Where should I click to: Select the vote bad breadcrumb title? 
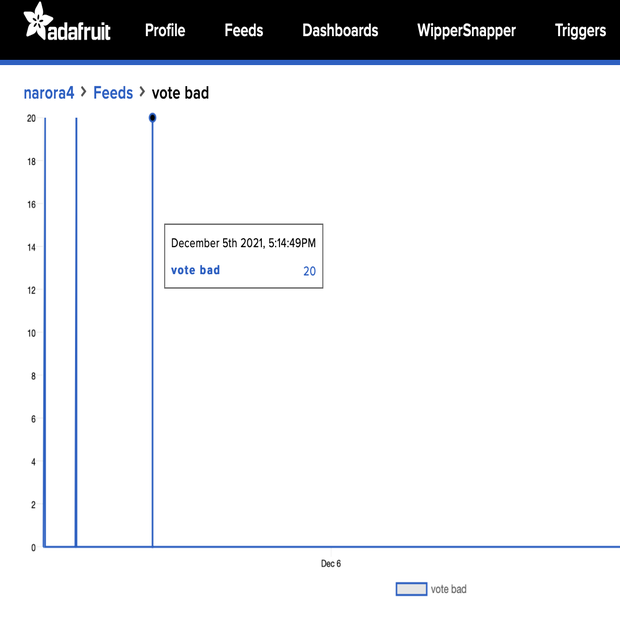tap(180, 93)
